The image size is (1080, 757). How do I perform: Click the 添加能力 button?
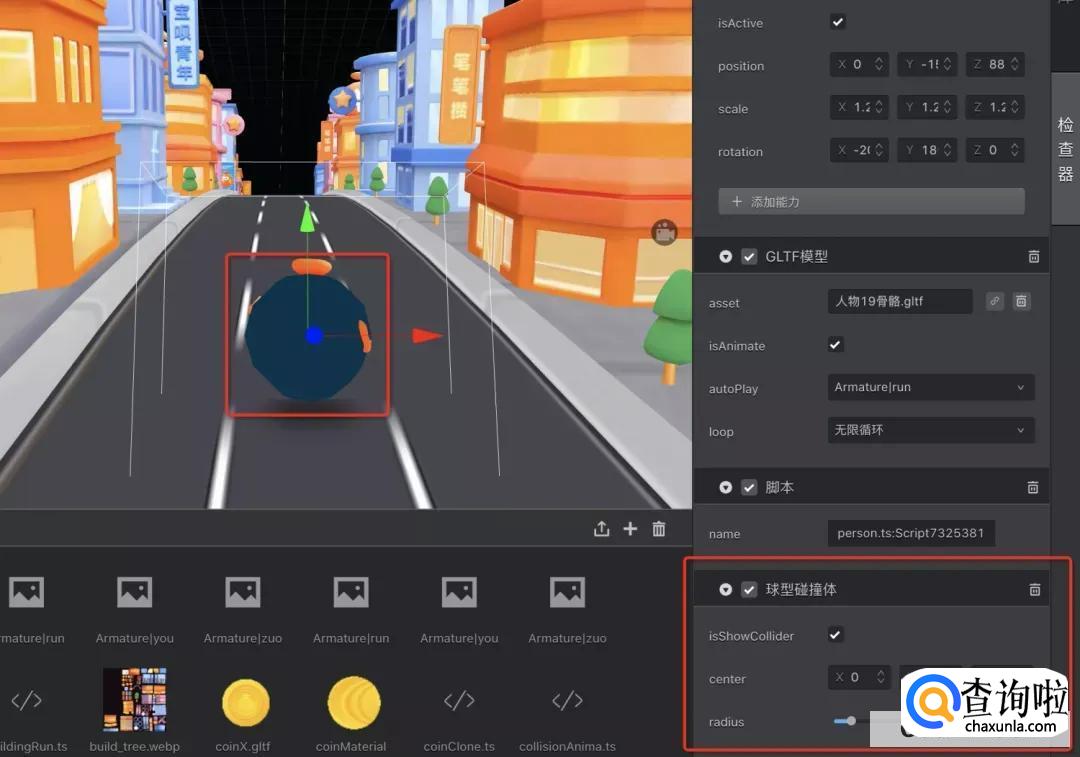click(871, 201)
